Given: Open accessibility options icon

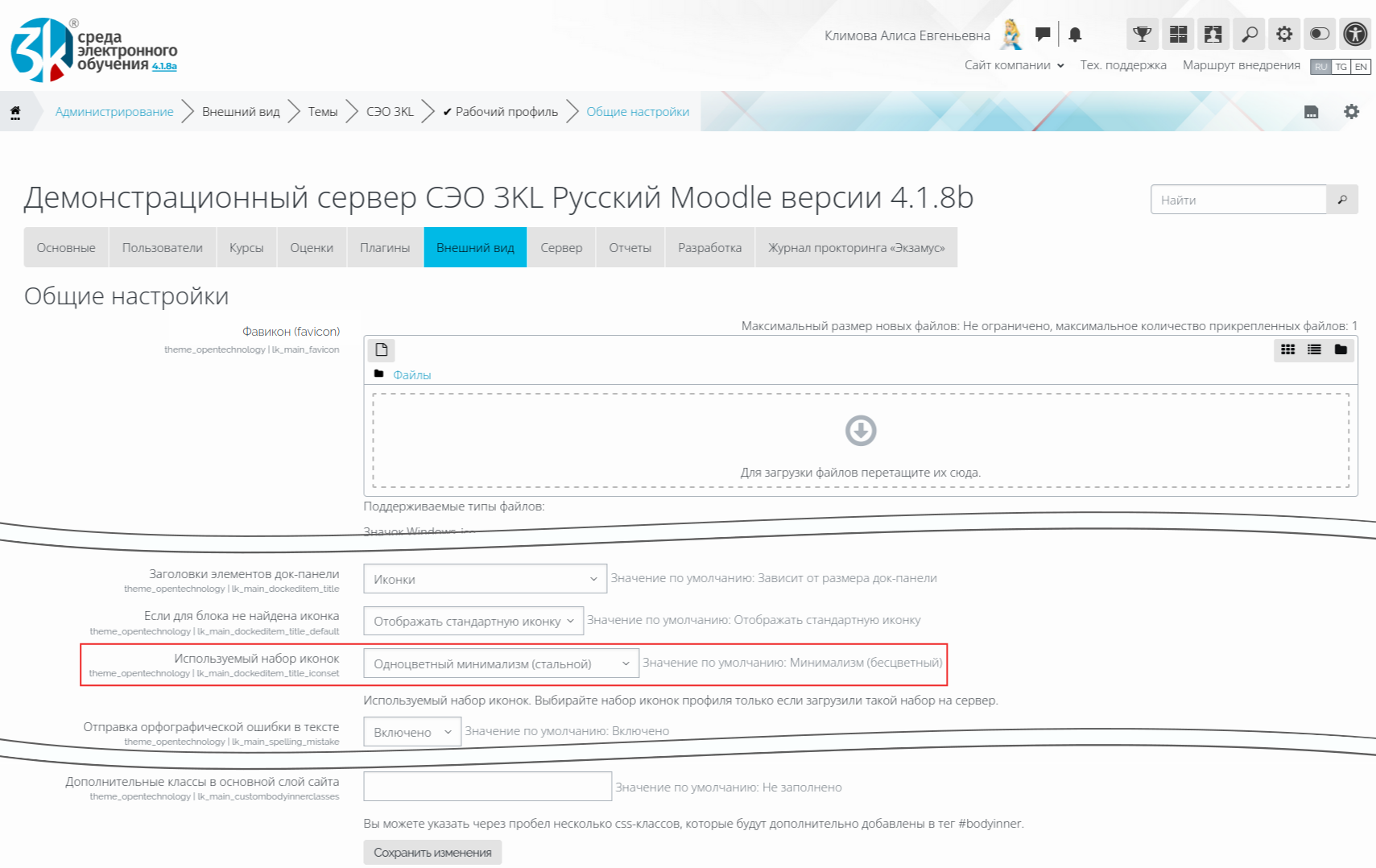Looking at the screenshot, I should click(x=1355, y=34).
